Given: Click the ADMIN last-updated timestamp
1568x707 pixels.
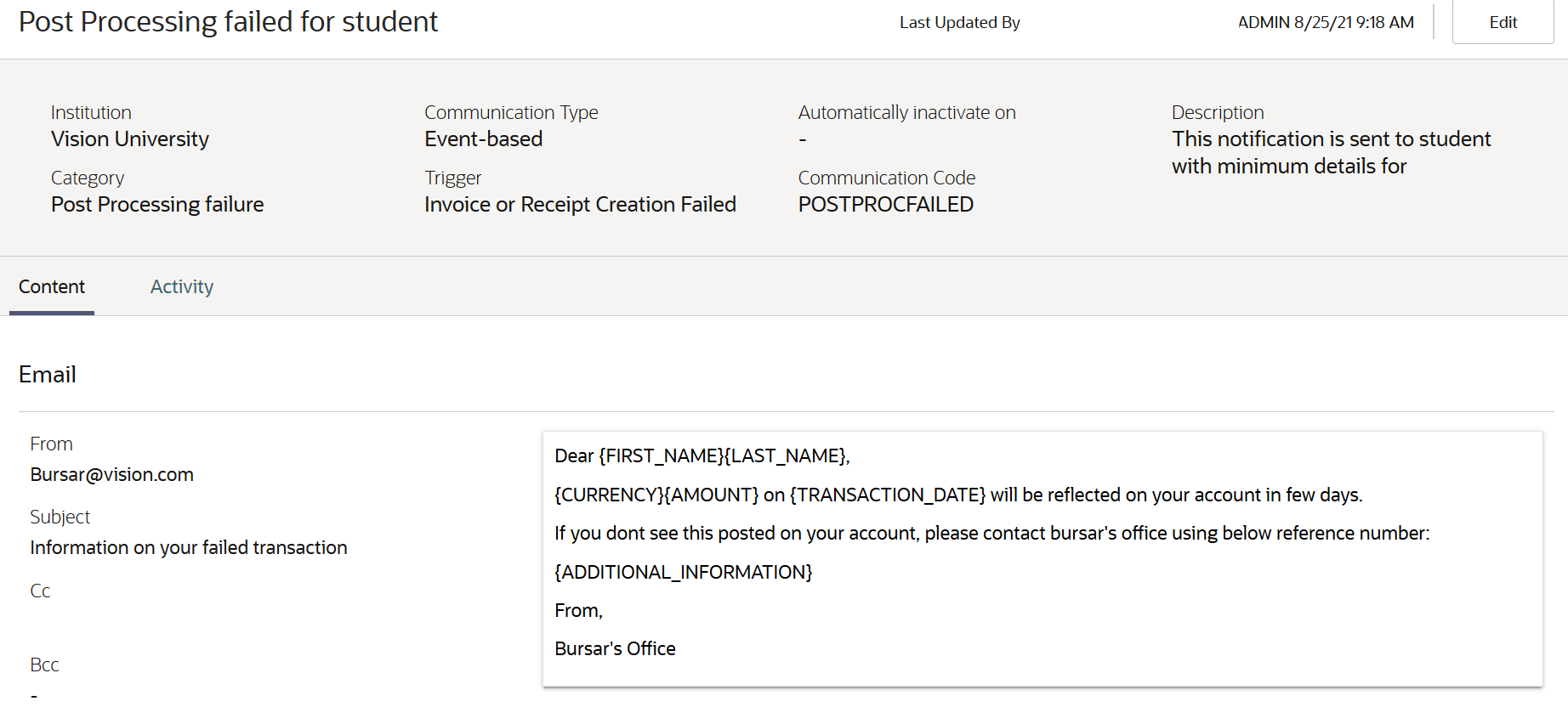Looking at the screenshot, I should point(1325,23).
